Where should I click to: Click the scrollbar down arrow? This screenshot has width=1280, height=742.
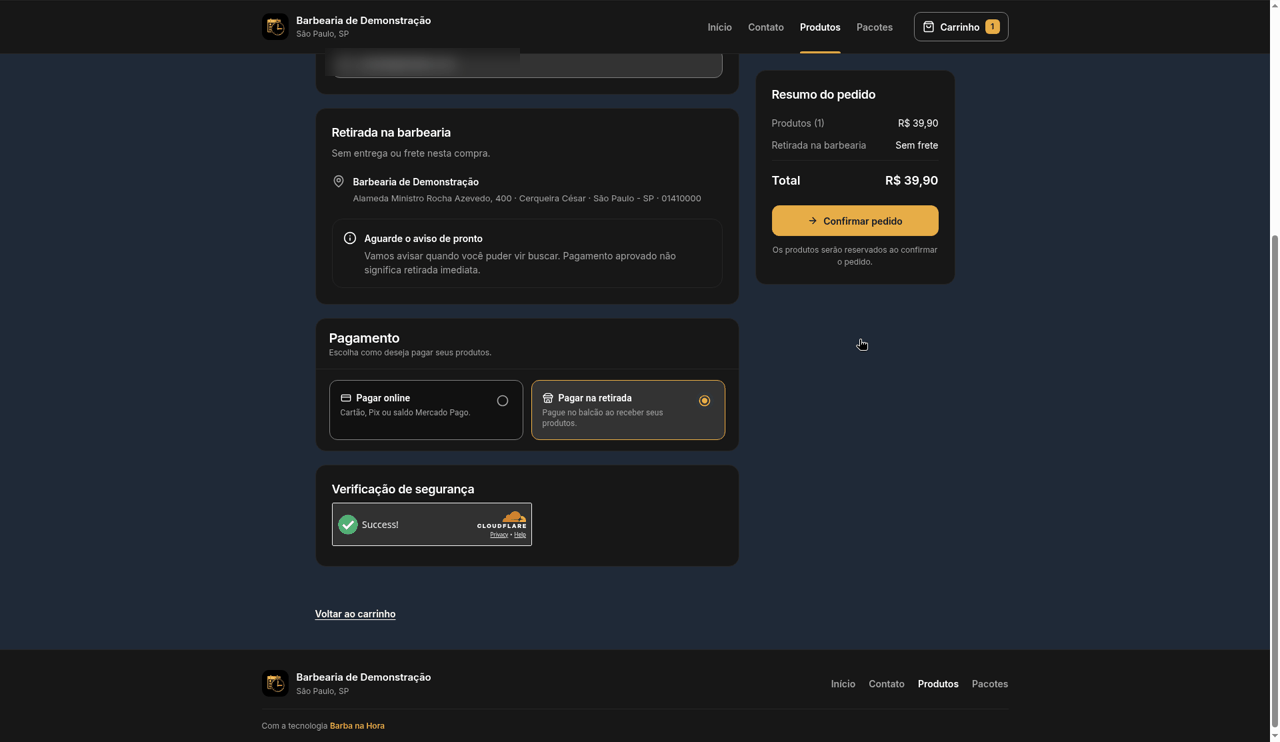point(1275,736)
